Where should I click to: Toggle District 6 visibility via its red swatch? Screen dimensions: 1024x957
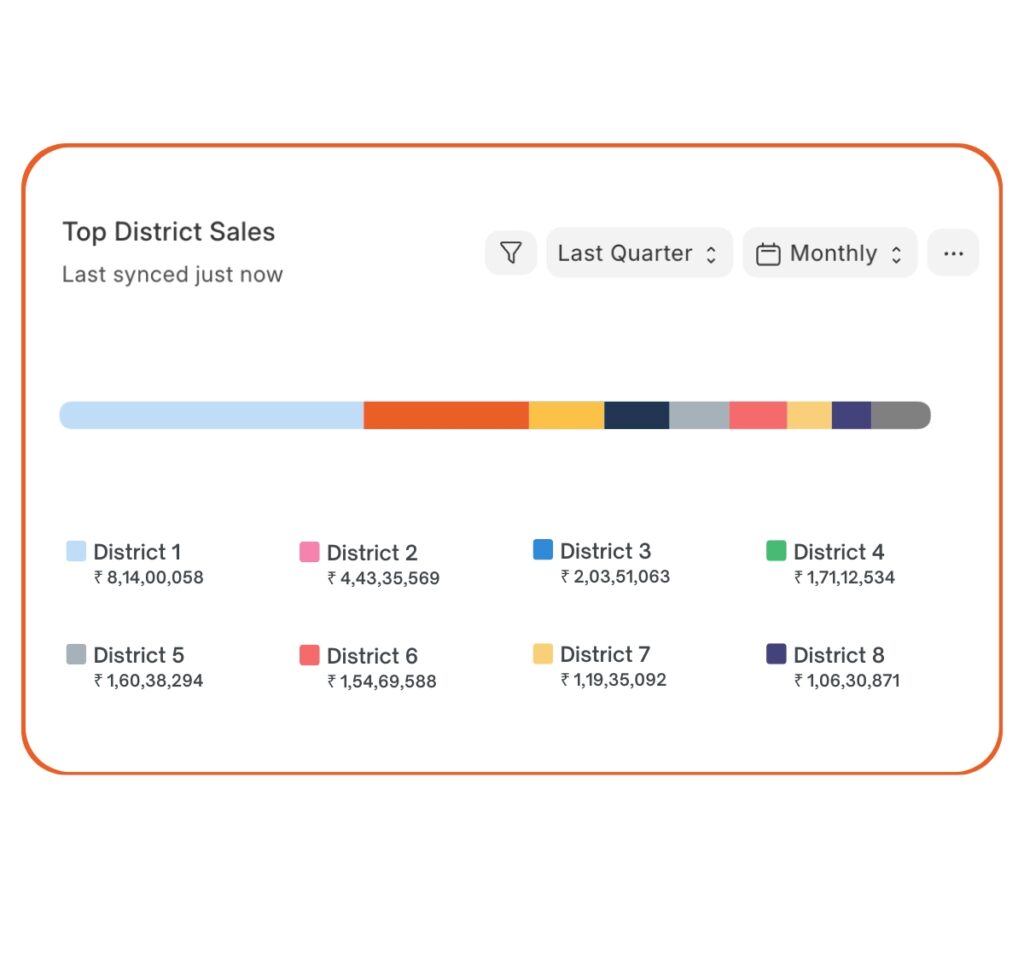(x=308, y=655)
